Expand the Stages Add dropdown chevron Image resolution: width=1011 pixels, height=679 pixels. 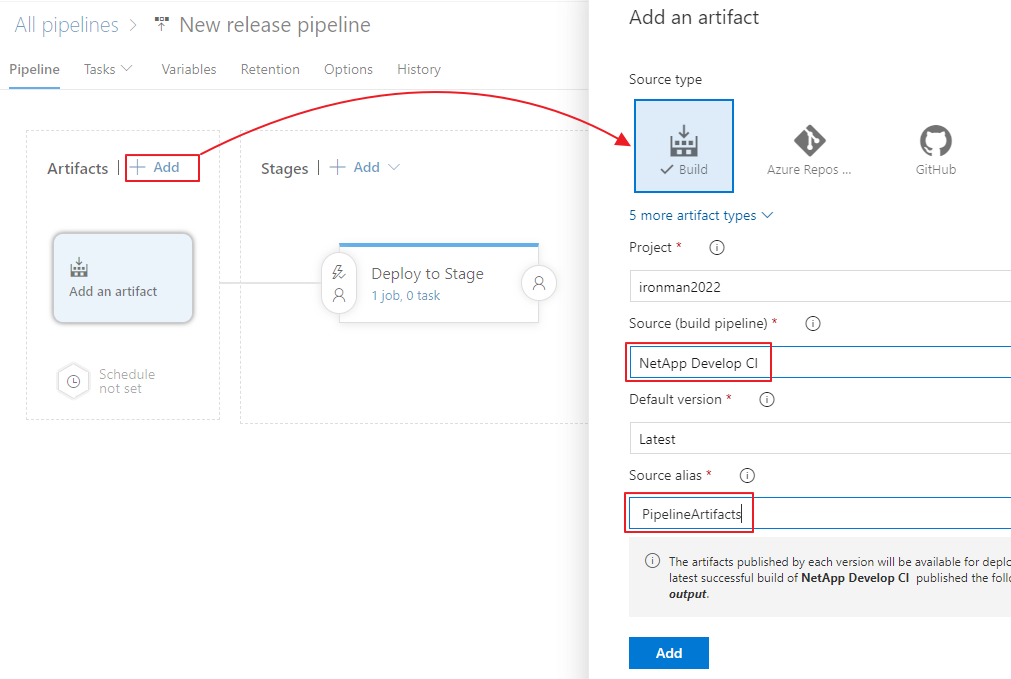394,168
